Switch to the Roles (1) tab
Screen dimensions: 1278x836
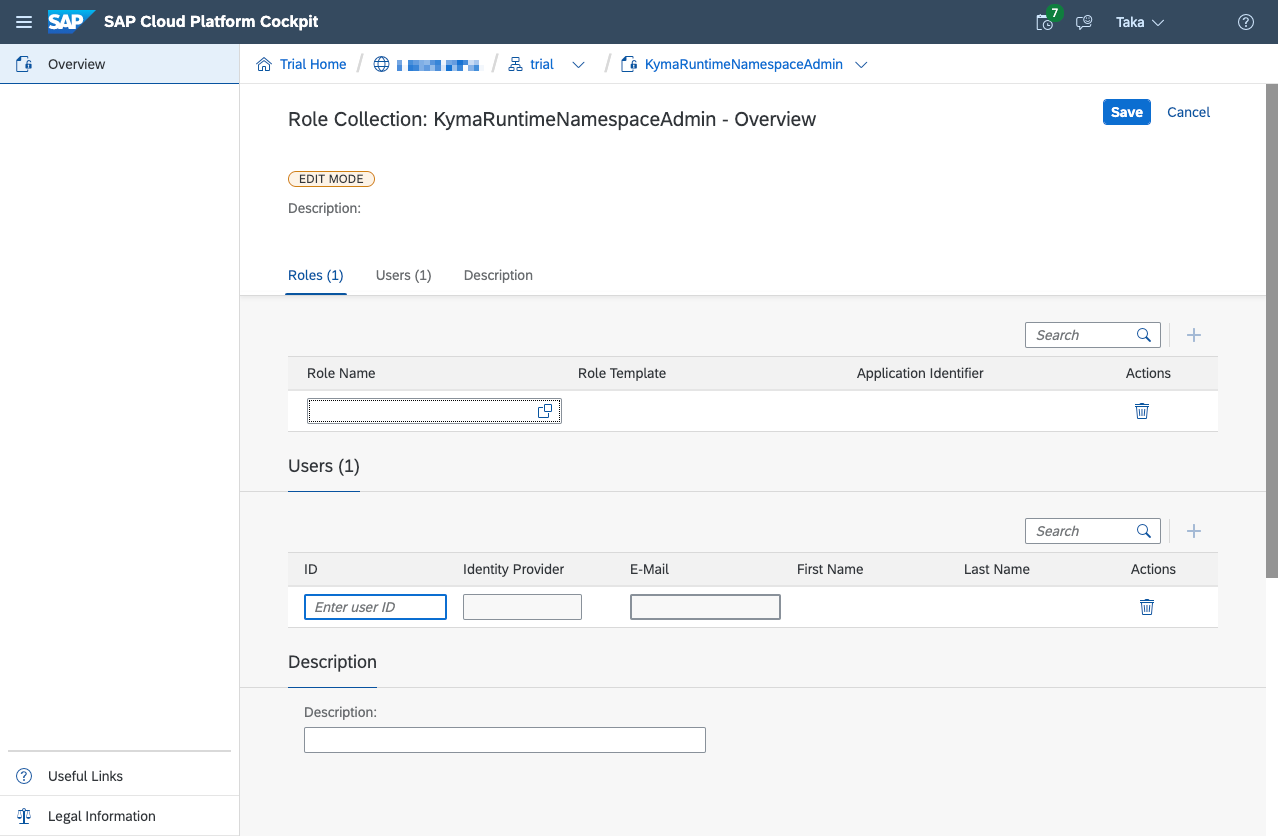(x=316, y=275)
